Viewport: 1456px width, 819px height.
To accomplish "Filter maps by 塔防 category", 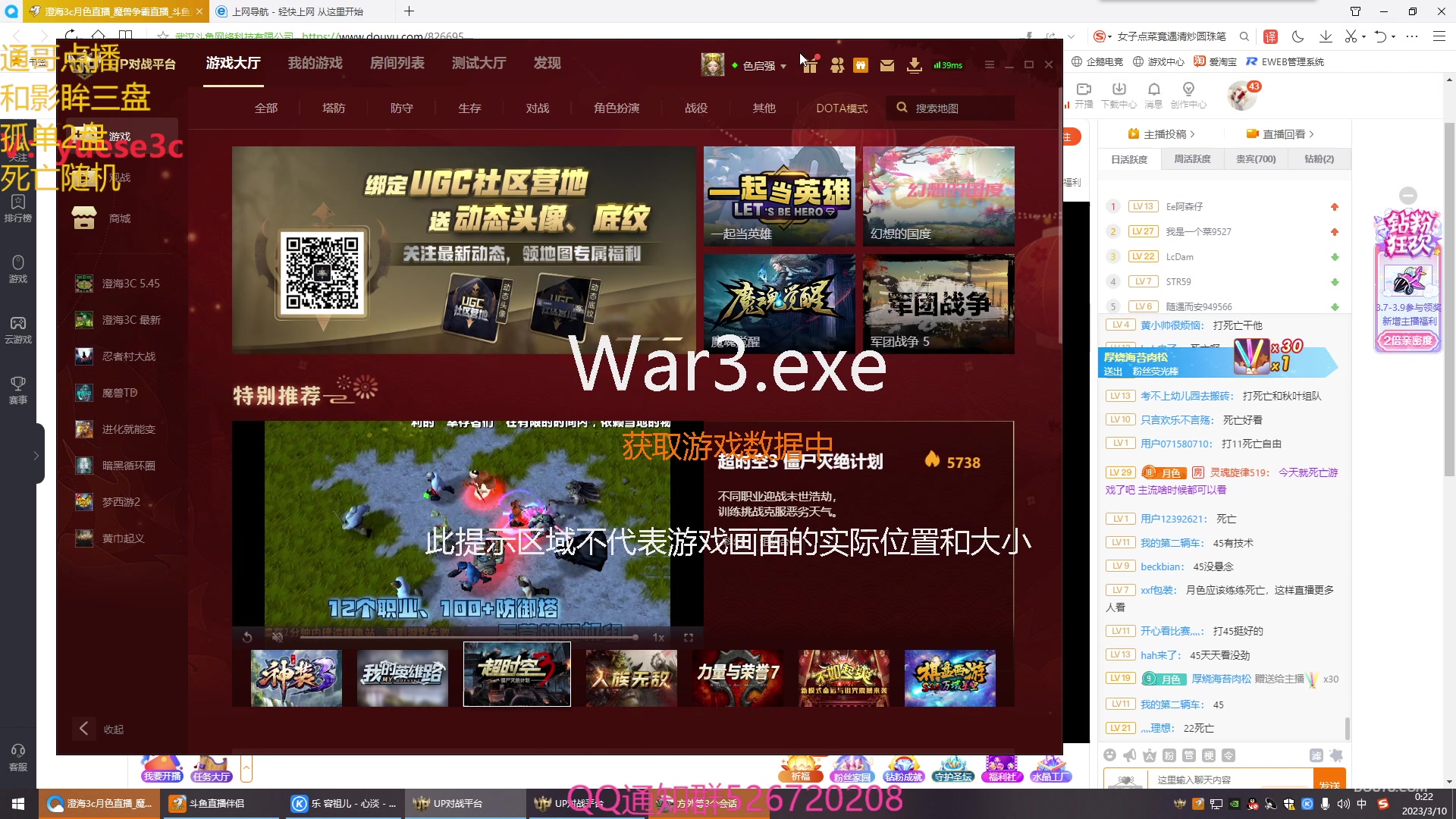I will 334,108.
